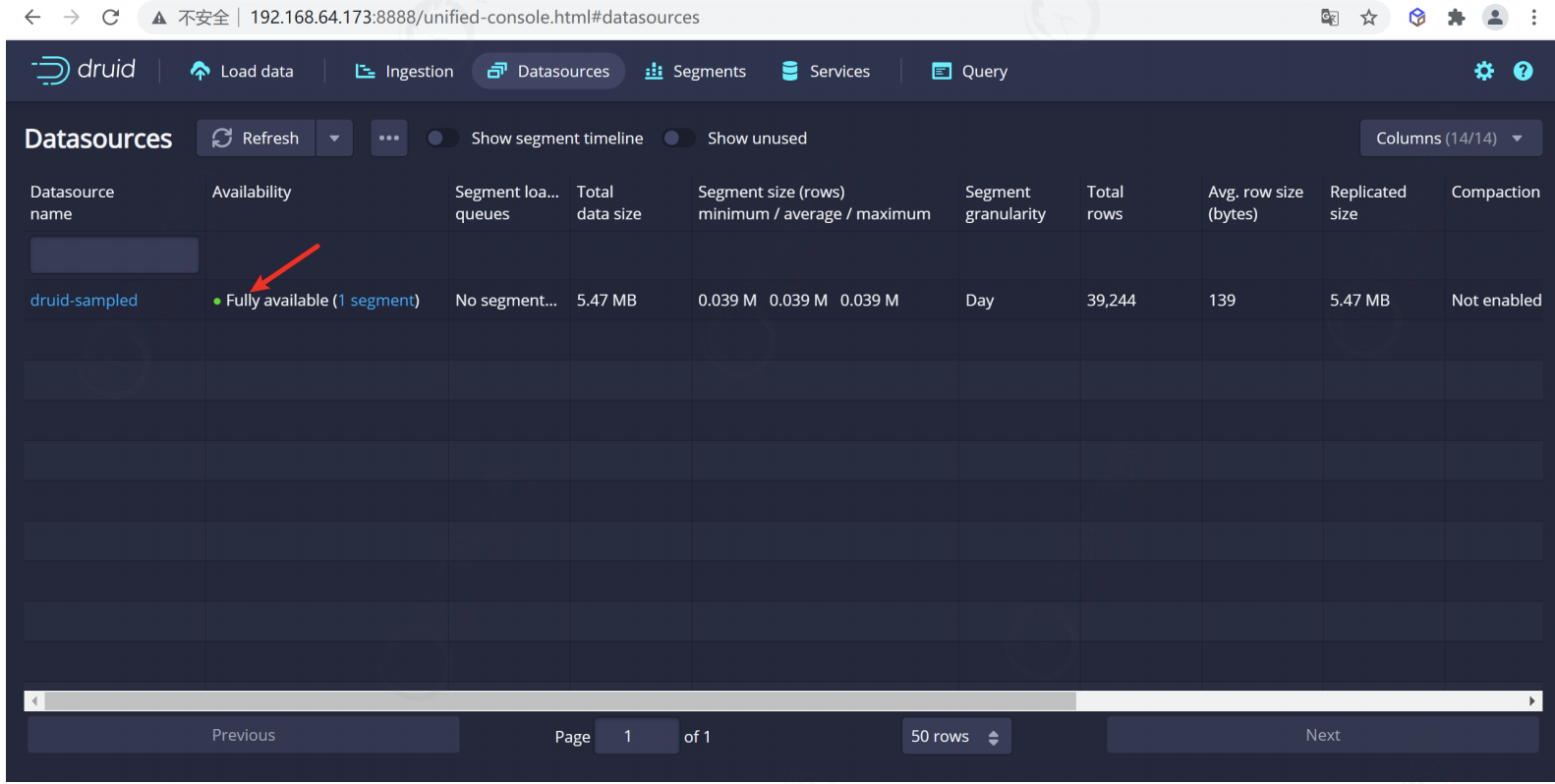Select the Datasources tab
This screenshot has height=784, width=1555.
[548, 71]
